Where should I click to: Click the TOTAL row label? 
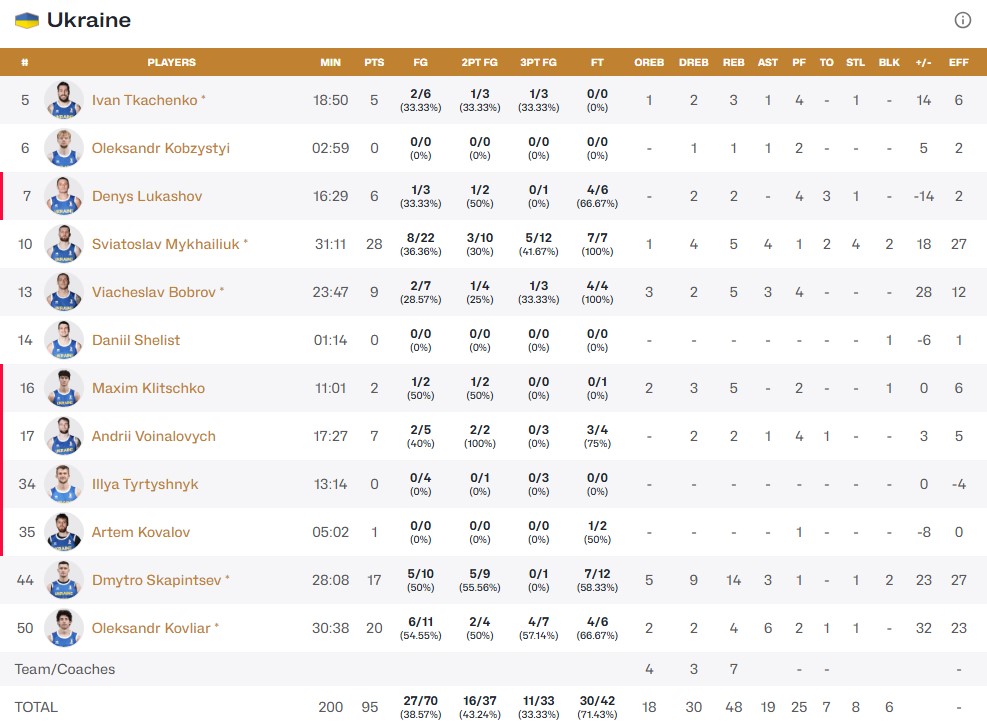(36, 707)
